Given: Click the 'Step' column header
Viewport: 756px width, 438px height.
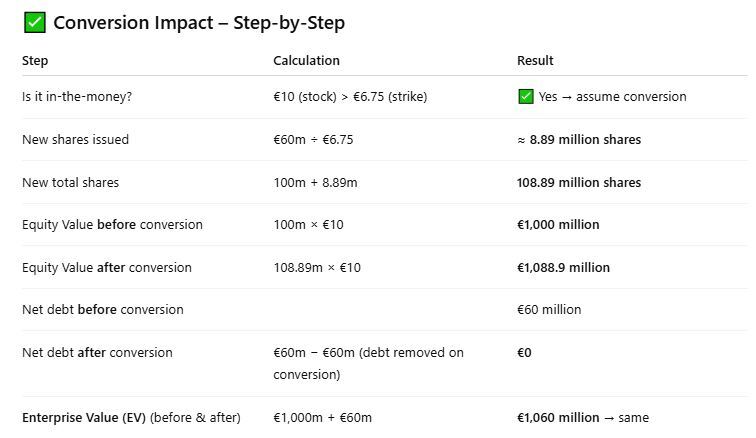Looking at the screenshot, I should (35, 61).
